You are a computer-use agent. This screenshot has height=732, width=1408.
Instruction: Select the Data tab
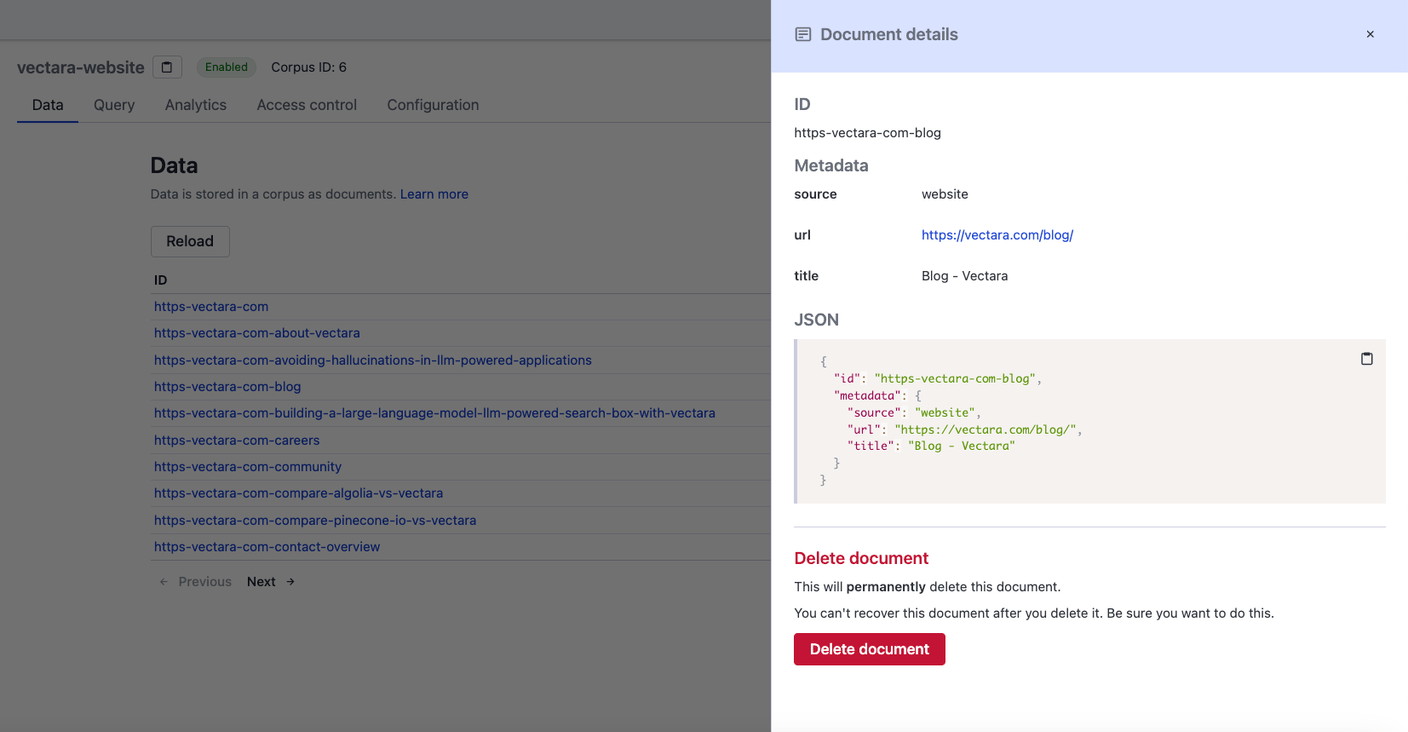coord(47,105)
